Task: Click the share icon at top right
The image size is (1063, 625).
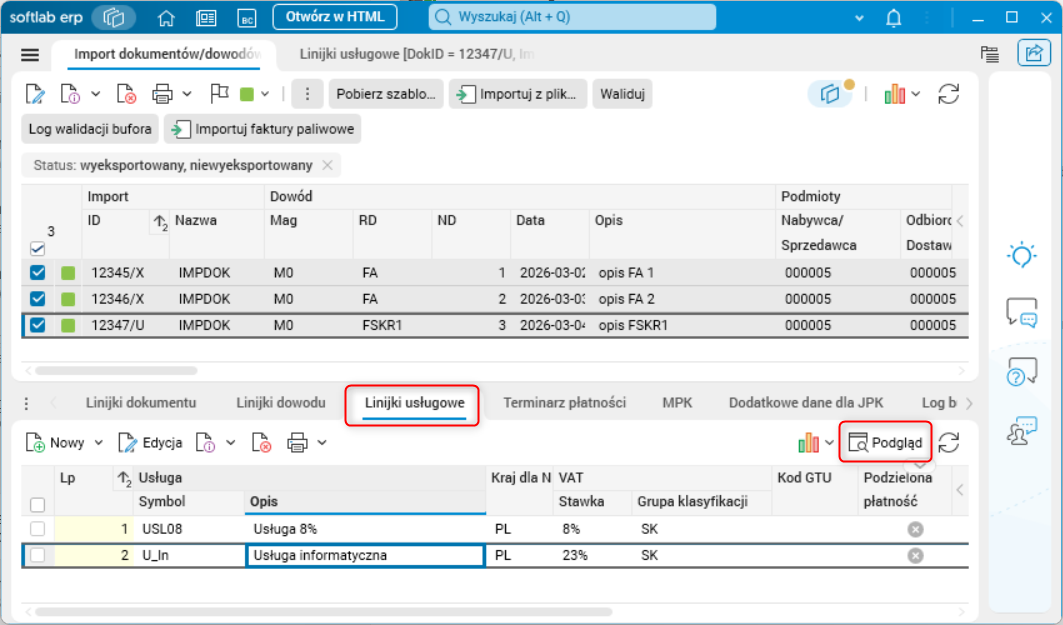Action: tap(1034, 54)
